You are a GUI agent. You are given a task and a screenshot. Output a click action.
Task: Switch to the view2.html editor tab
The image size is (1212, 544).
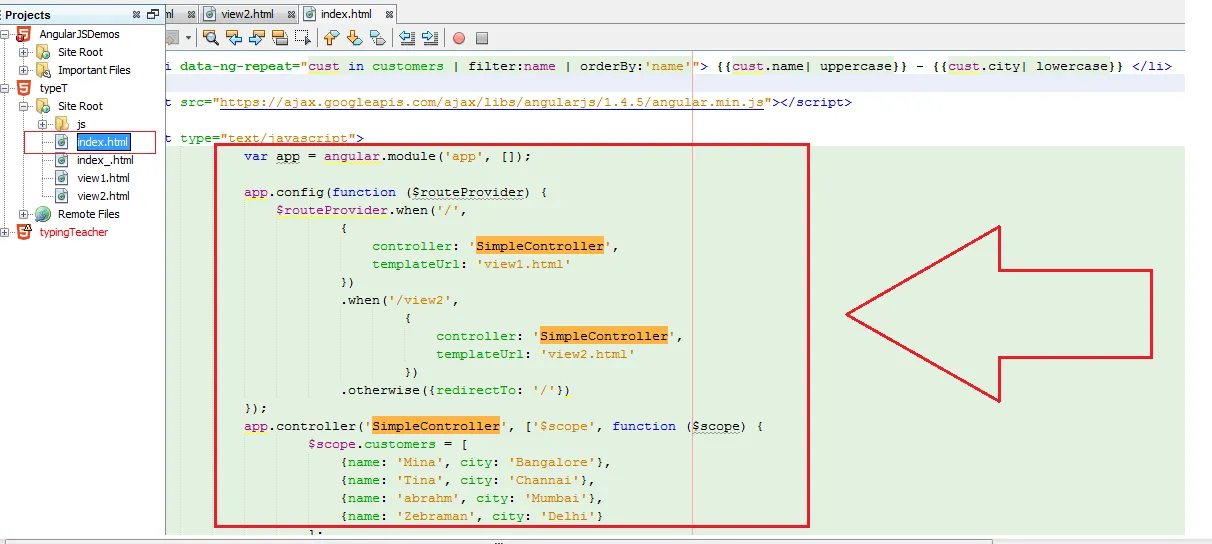point(250,14)
